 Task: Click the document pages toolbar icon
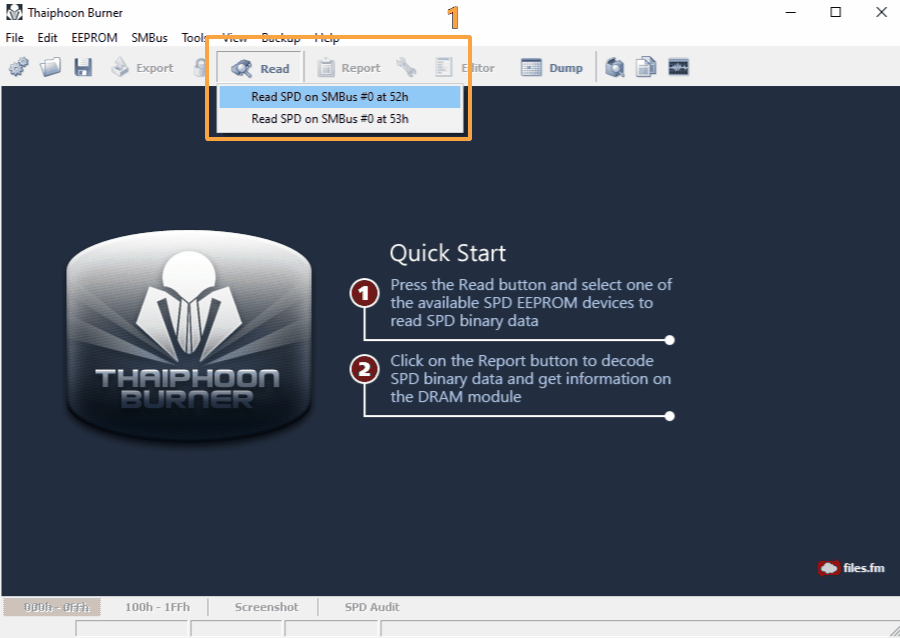646,68
